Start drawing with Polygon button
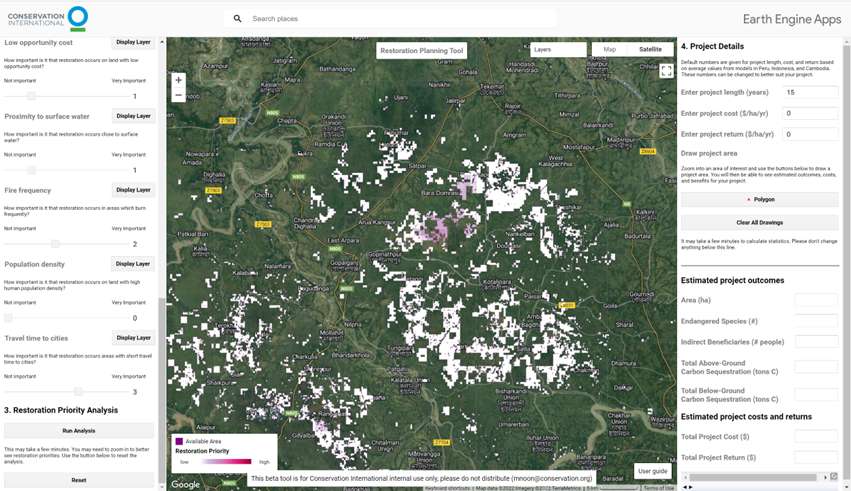851x491 pixels. (760, 200)
